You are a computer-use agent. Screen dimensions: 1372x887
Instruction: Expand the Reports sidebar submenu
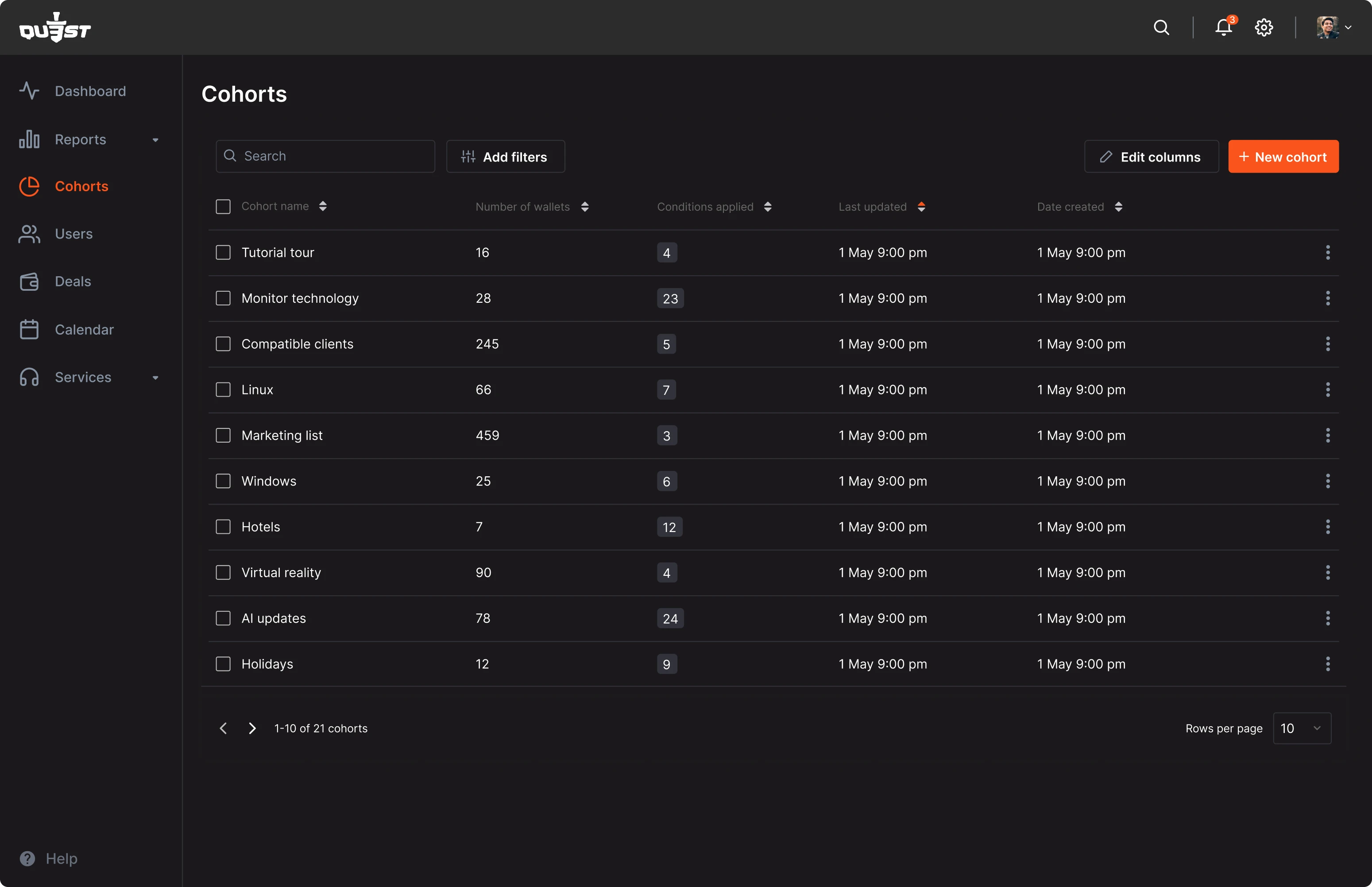155,140
